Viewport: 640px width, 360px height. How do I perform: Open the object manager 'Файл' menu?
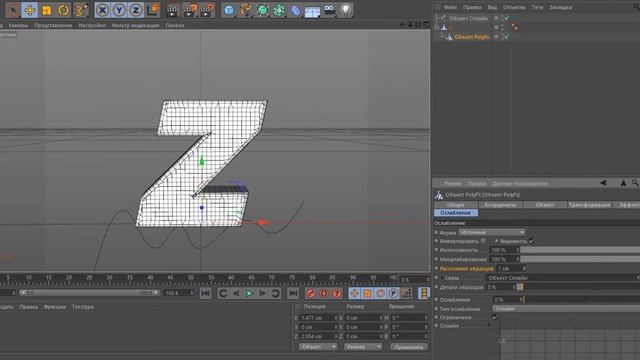click(450, 7)
